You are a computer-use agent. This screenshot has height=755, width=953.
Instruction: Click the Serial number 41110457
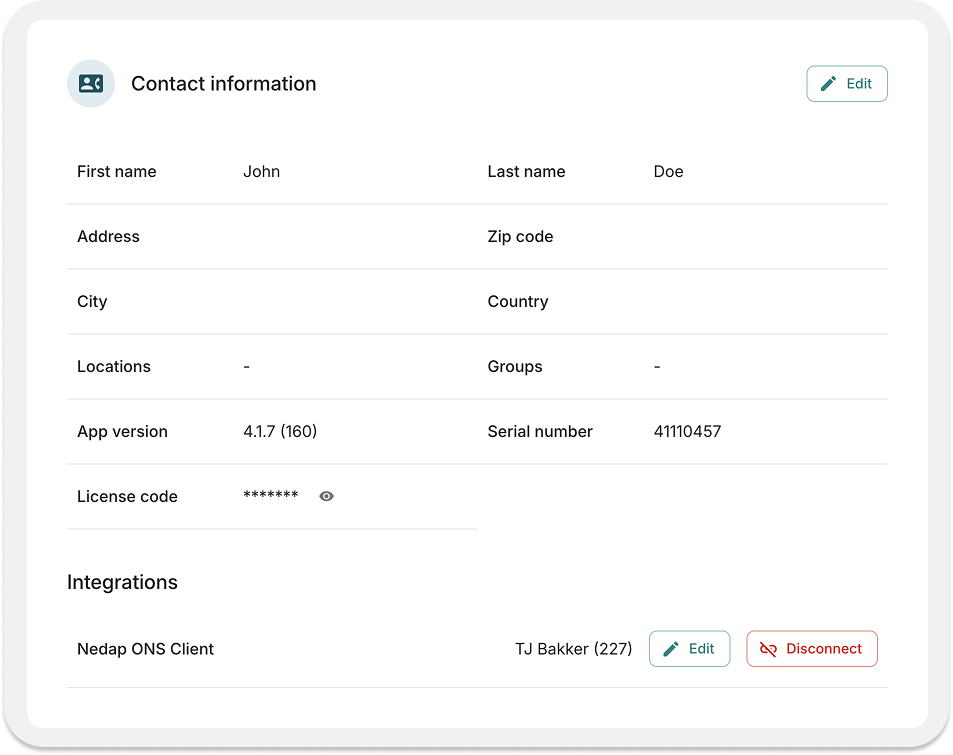(x=687, y=432)
